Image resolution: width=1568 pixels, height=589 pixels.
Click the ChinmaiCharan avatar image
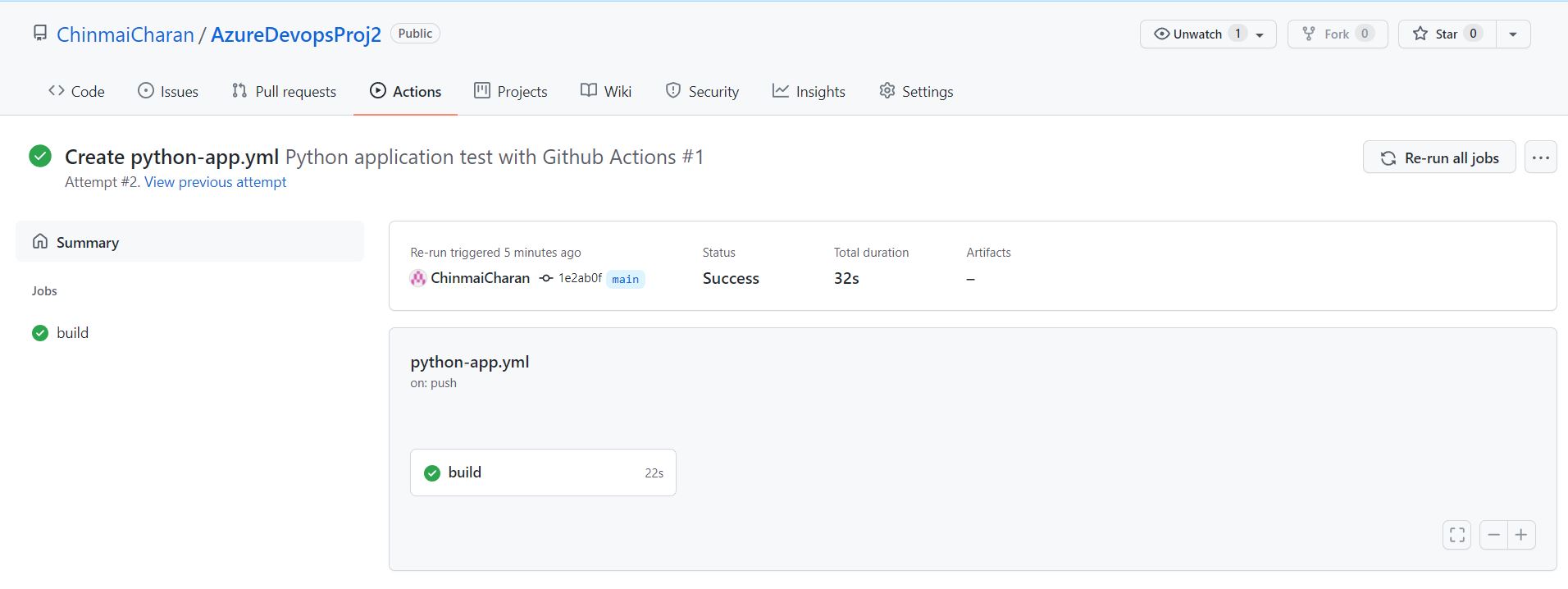coord(418,278)
